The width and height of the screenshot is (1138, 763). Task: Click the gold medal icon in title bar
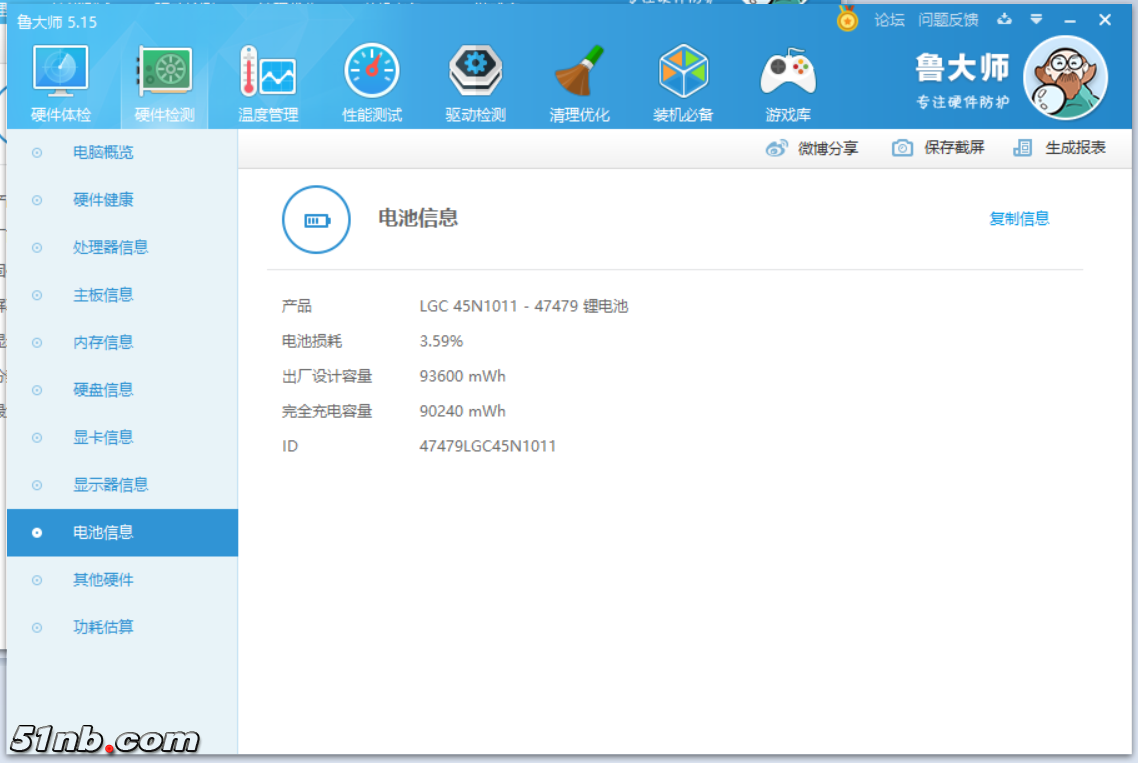pos(848,19)
